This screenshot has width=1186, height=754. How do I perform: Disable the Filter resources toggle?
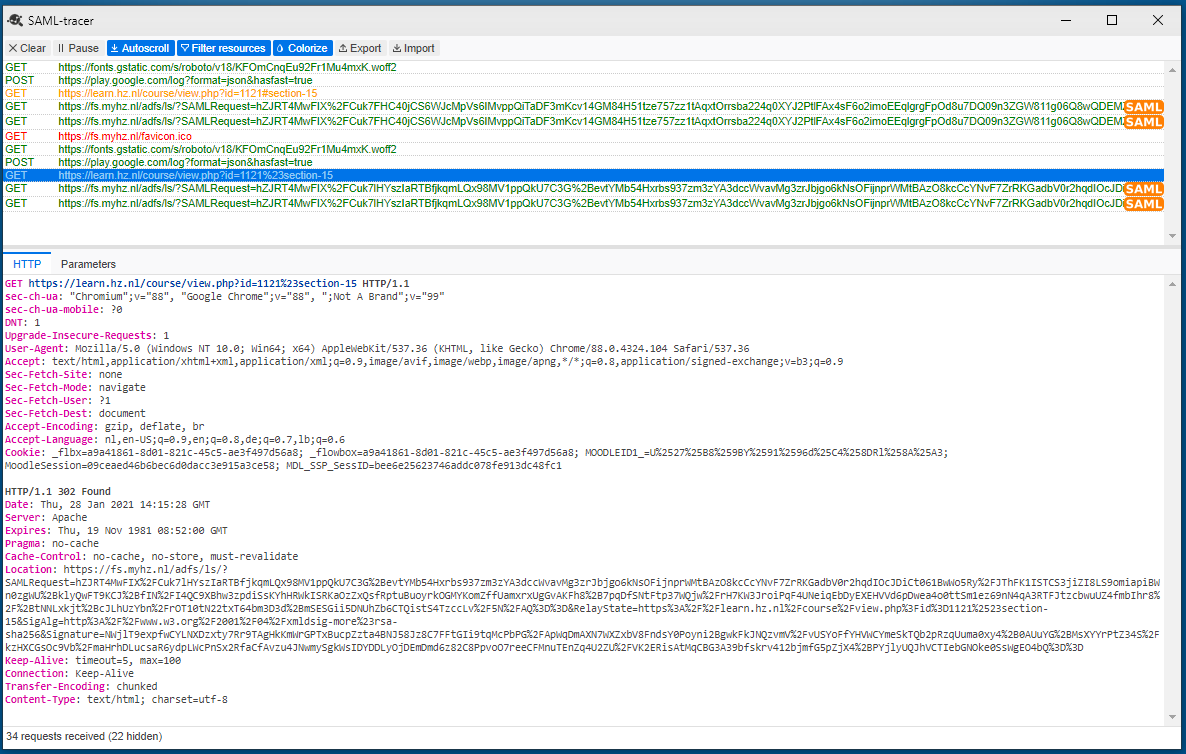point(223,47)
